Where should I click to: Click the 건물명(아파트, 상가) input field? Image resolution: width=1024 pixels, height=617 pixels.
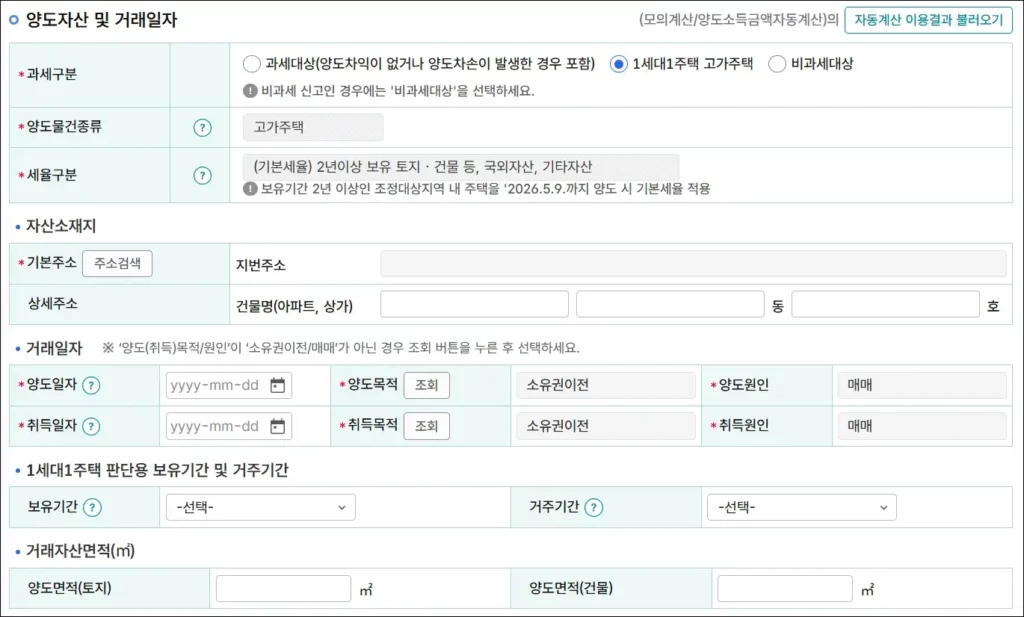[x=474, y=304]
